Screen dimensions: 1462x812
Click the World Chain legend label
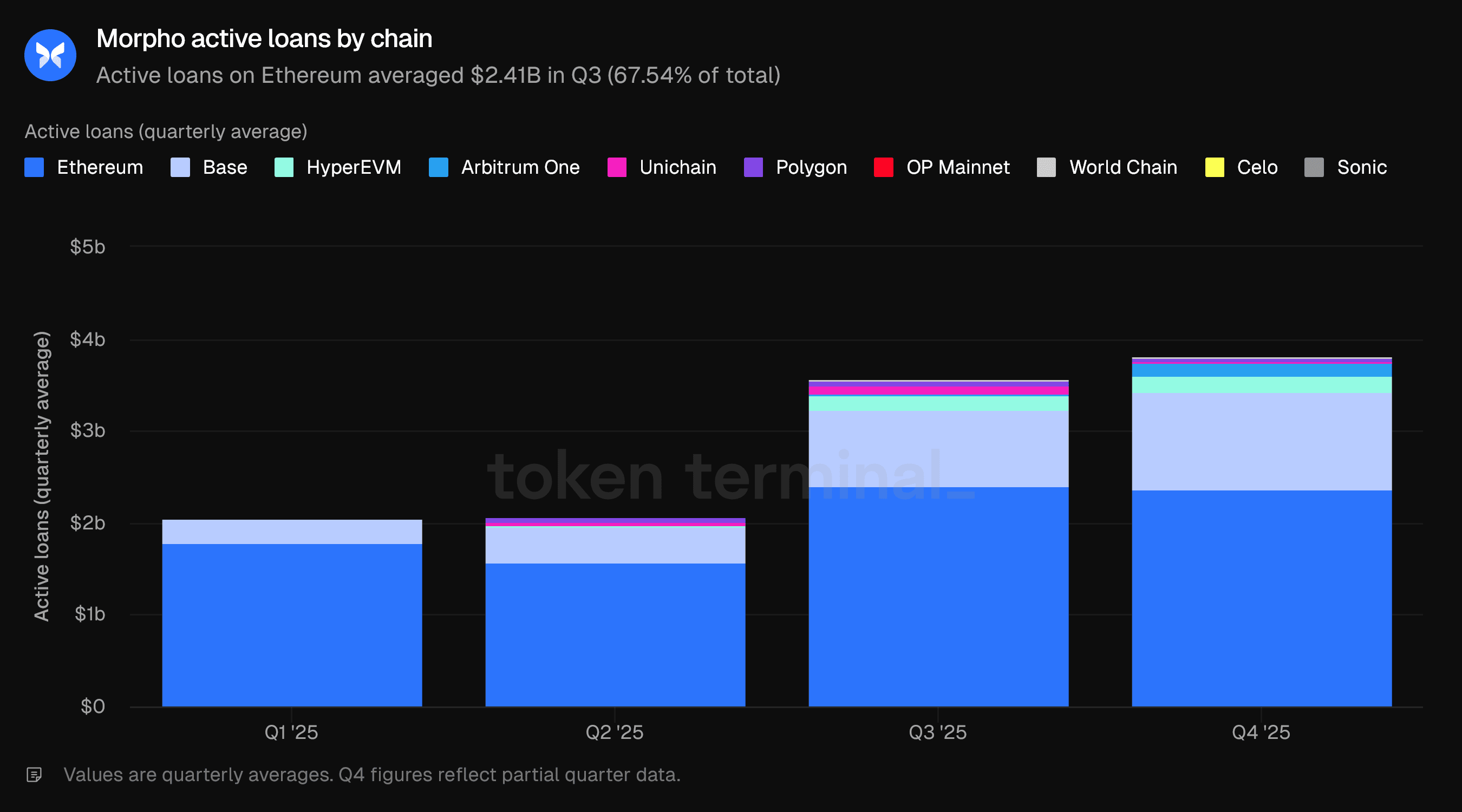[1122, 167]
